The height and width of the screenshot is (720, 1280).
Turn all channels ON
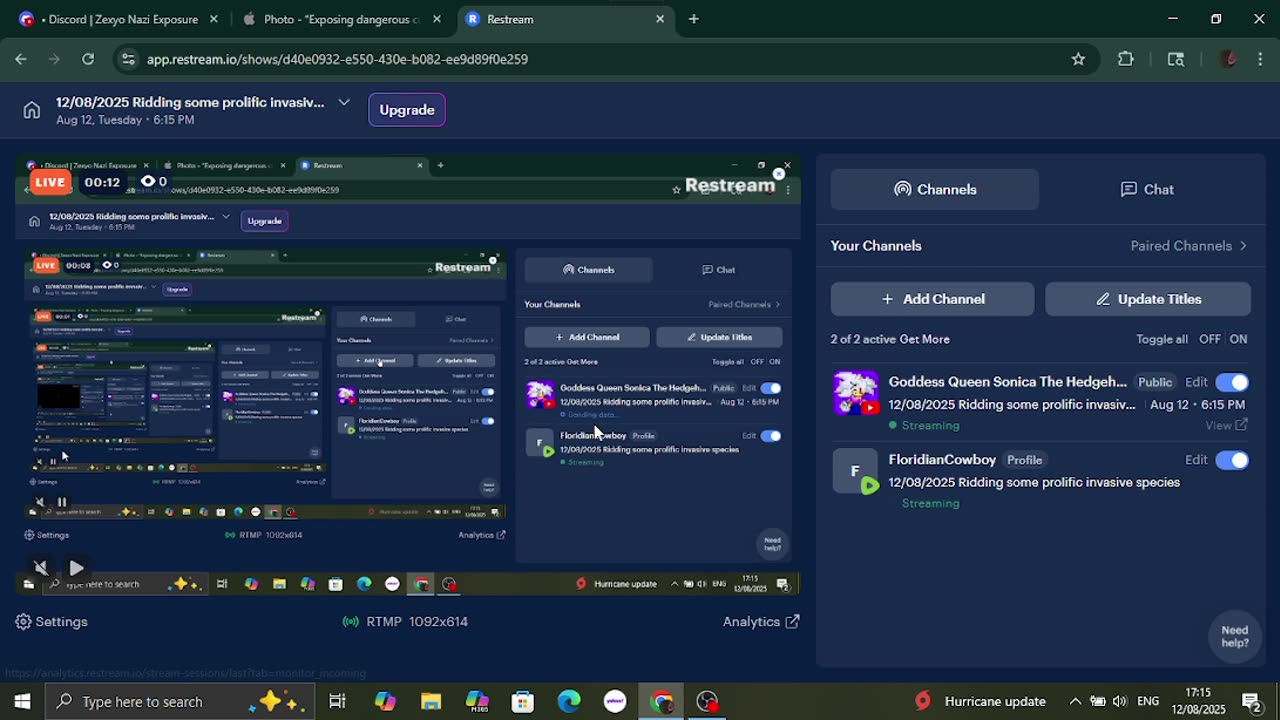pyautogui.click(x=1238, y=339)
